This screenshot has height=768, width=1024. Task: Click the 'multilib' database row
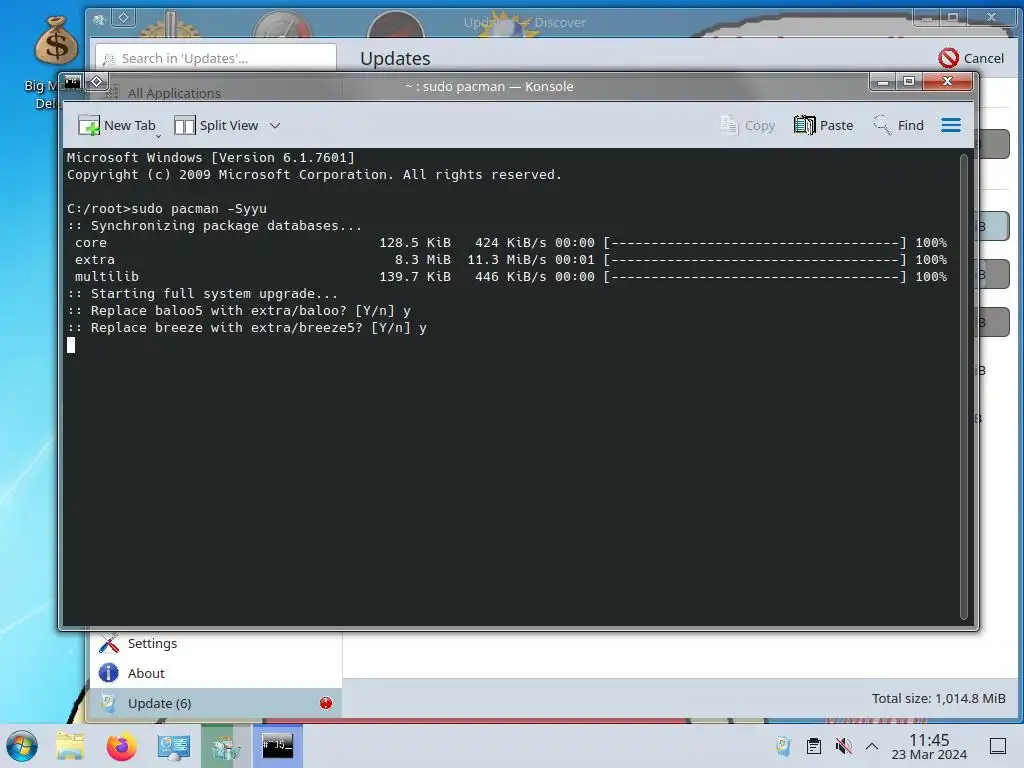coord(507,277)
